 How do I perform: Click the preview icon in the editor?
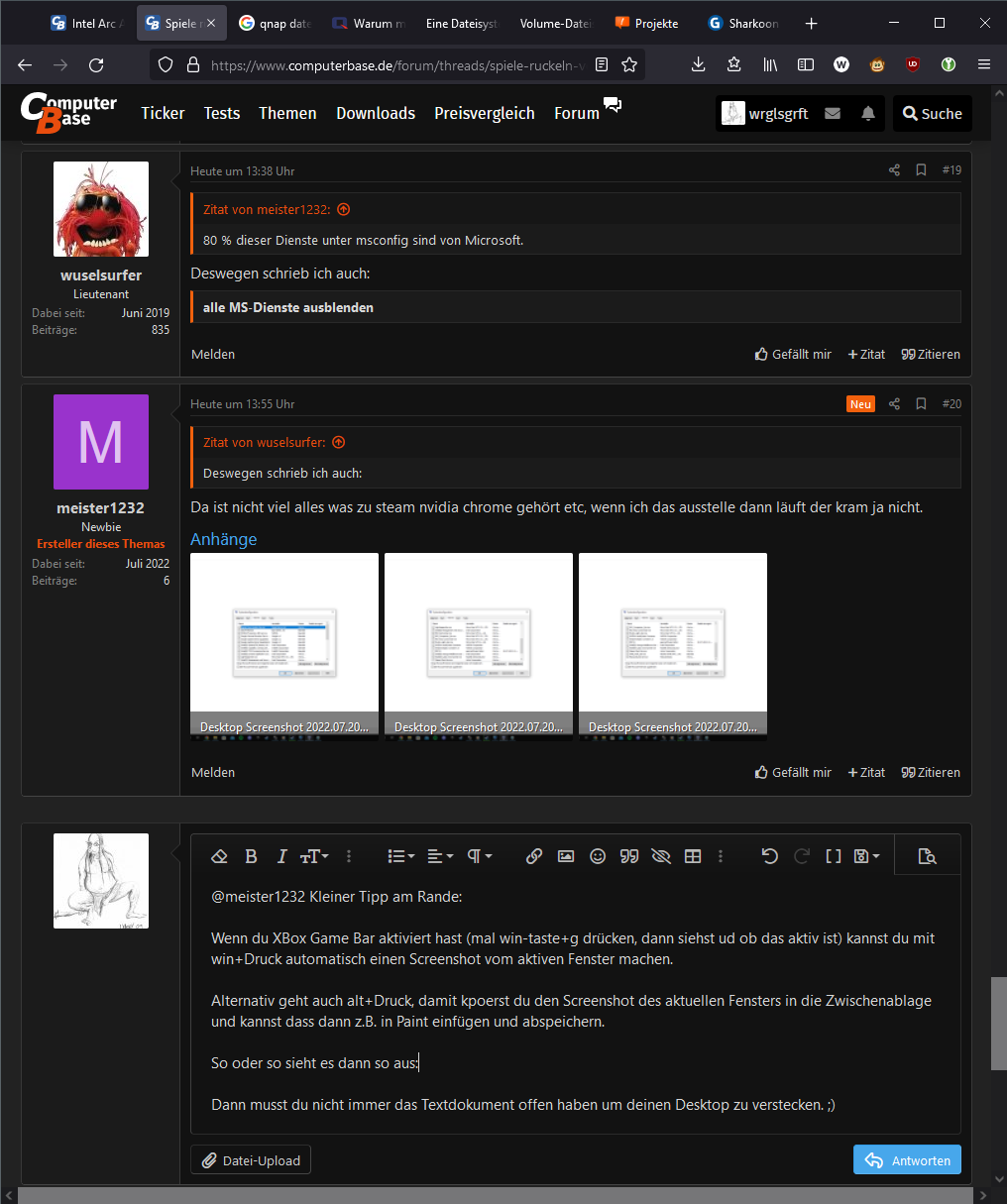[928, 856]
